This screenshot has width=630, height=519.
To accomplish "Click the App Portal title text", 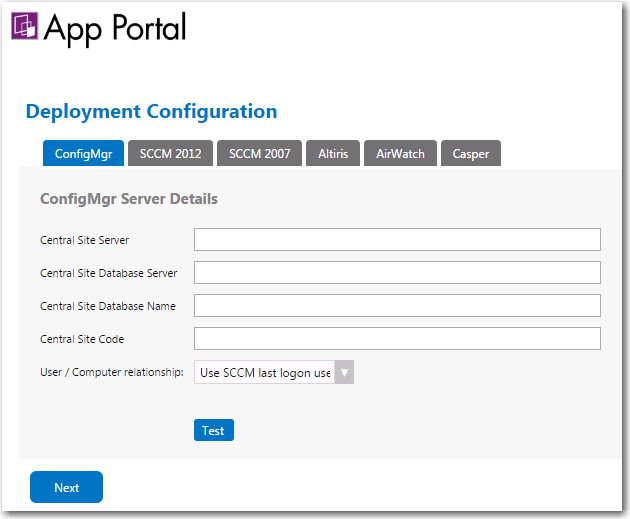I will click(x=115, y=29).
